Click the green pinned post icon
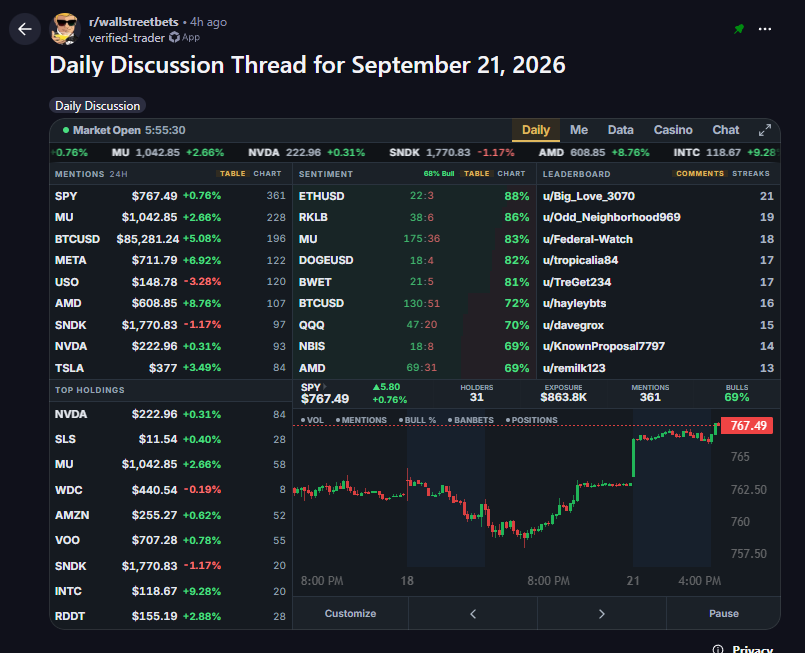This screenshot has width=805, height=653. [x=739, y=29]
